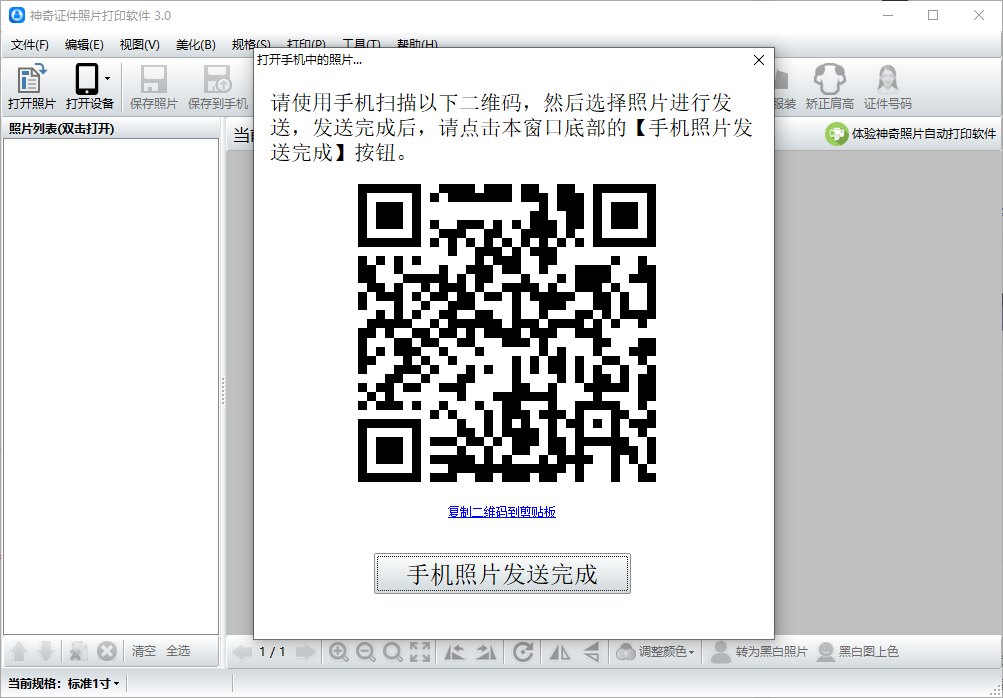Click the 复制二维码到剪贴板 link
1003x698 pixels.
[x=501, y=512]
